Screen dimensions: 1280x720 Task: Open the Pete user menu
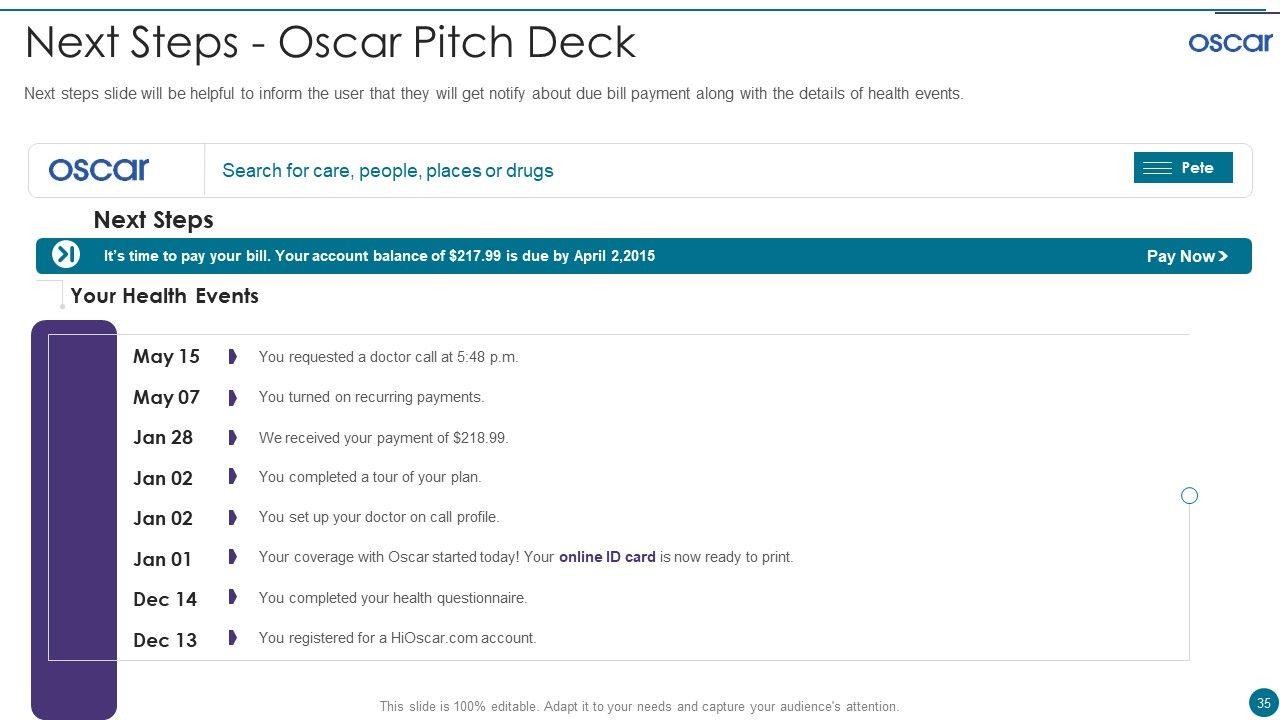coord(1196,168)
